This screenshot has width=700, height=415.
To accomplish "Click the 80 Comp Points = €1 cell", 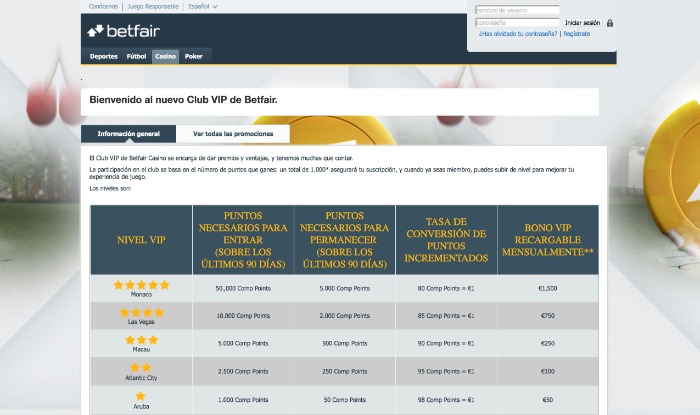I will click(446, 288).
